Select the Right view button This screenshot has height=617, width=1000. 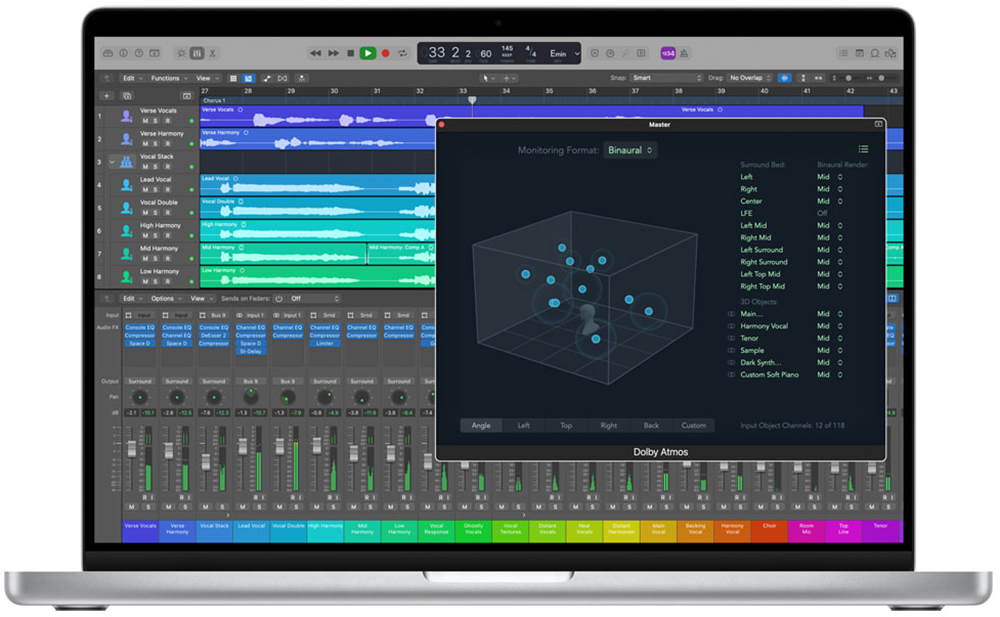click(x=608, y=426)
